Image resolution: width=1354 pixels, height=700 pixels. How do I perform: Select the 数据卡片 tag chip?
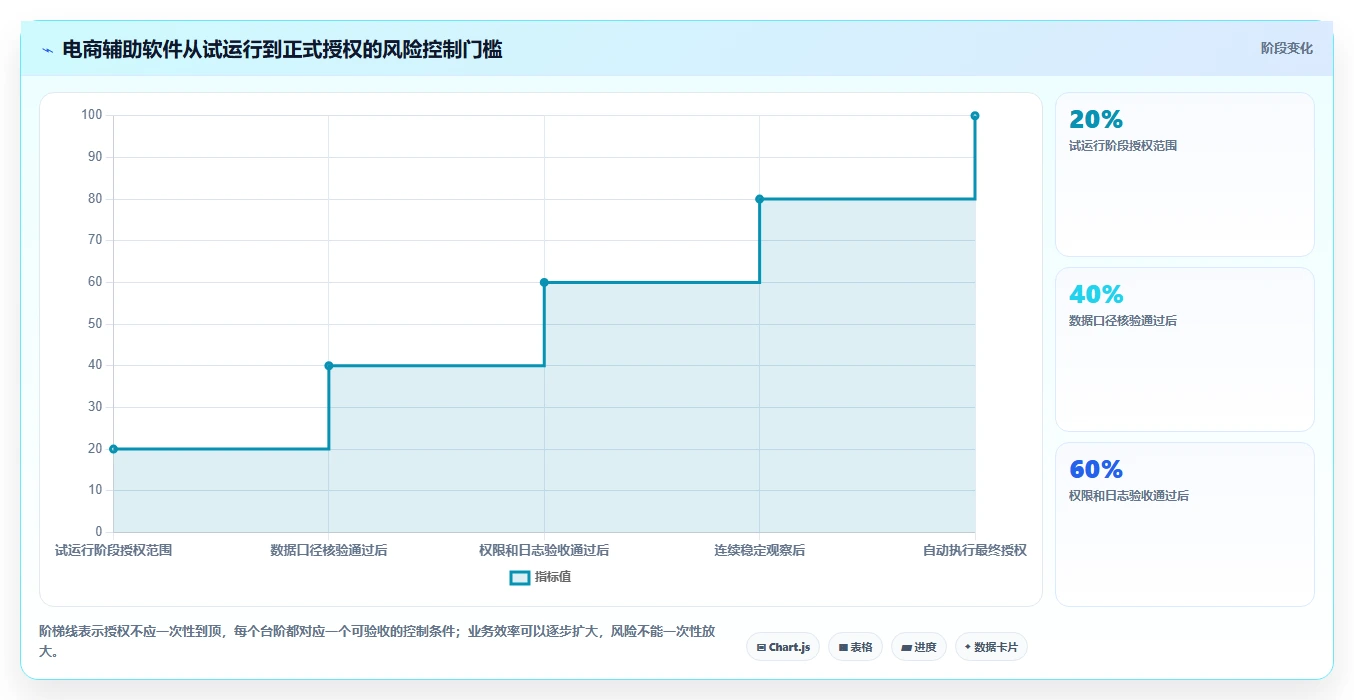991,647
